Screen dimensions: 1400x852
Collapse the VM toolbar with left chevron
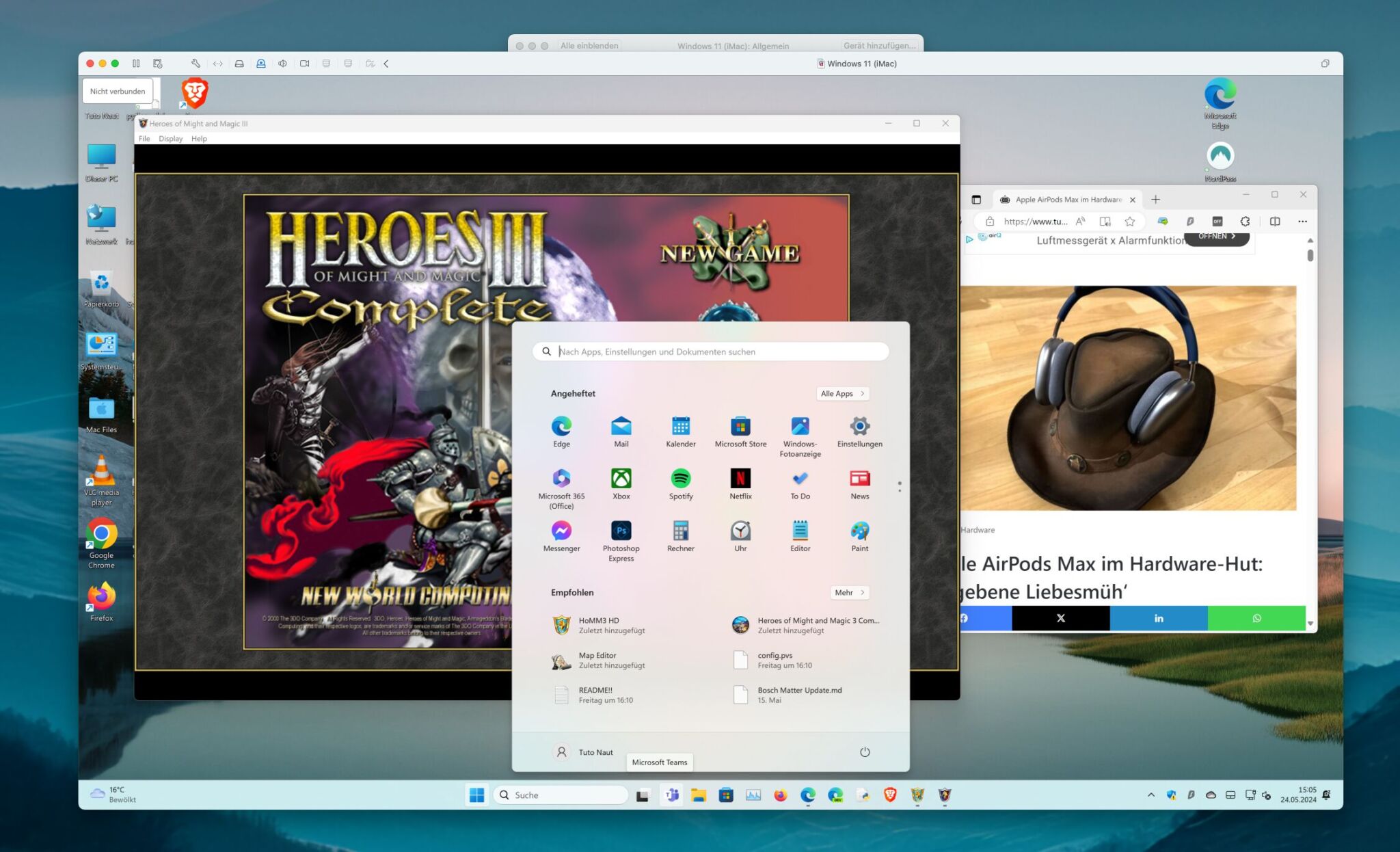386,64
